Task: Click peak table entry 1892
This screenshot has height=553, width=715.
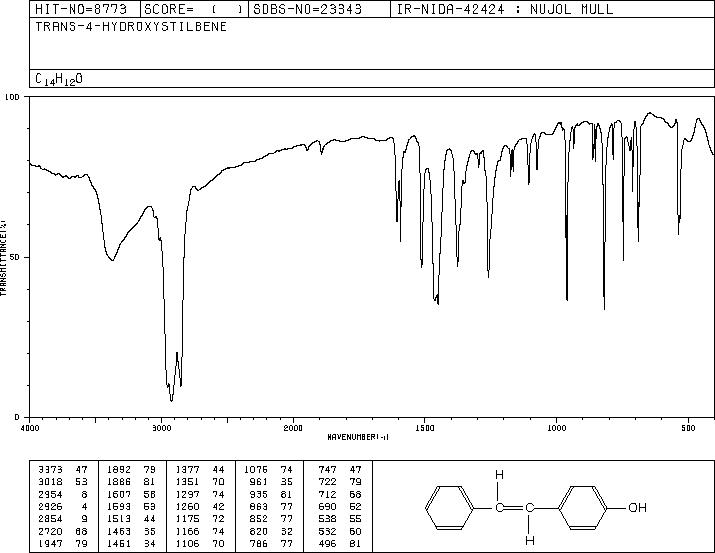Action: click(119, 470)
